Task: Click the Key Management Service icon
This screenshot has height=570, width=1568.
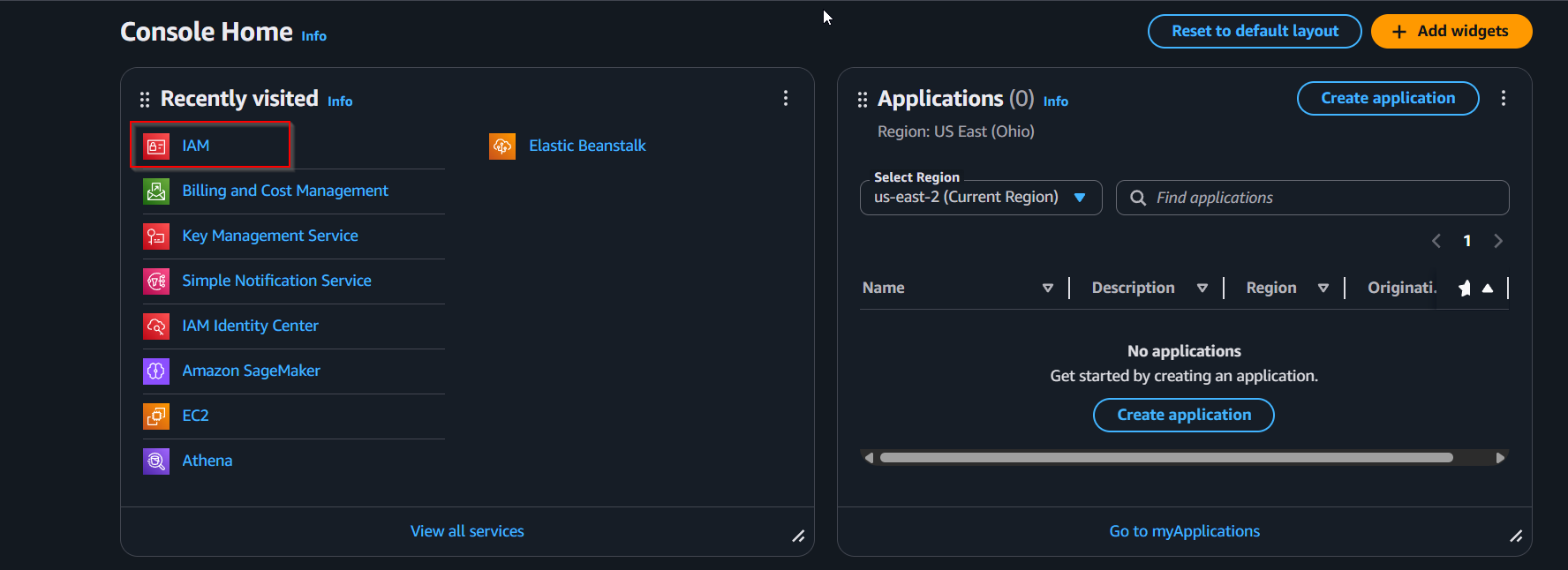Action: (156, 236)
